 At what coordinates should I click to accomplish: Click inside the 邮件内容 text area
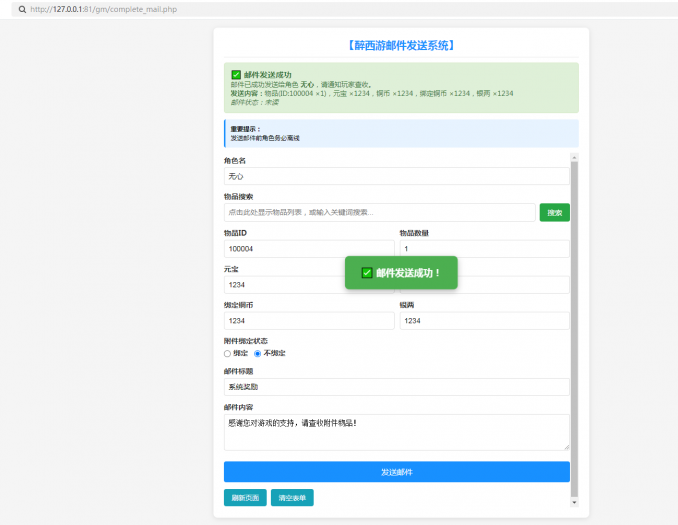(396, 432)
